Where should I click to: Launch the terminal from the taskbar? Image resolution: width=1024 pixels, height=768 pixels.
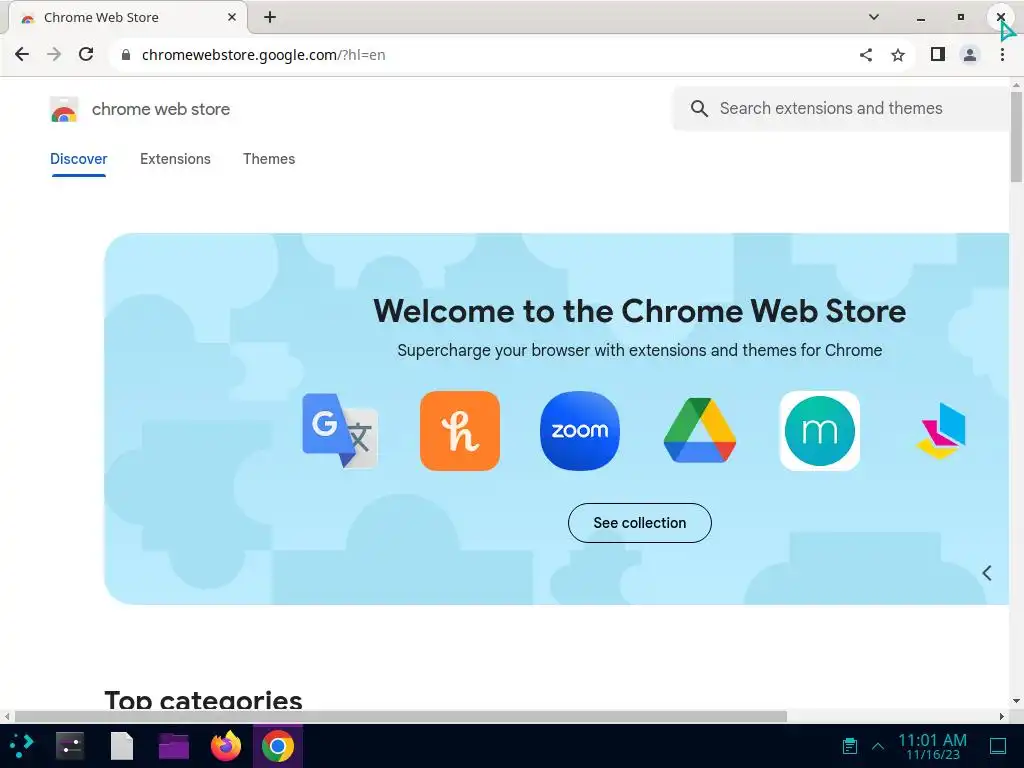[x=70, y=746]
